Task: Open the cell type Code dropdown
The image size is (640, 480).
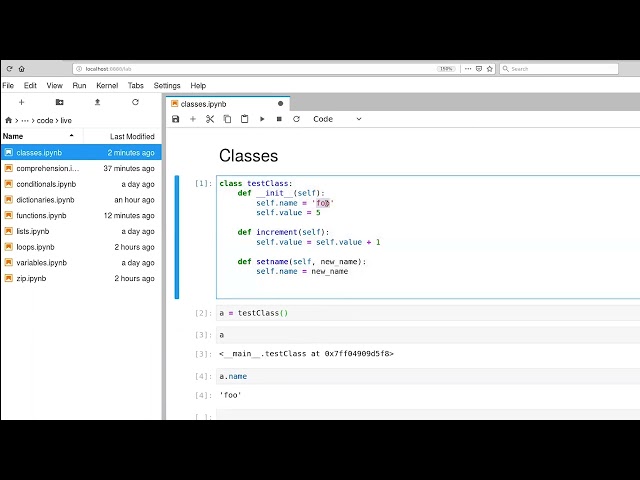Action: click(337, 119)
